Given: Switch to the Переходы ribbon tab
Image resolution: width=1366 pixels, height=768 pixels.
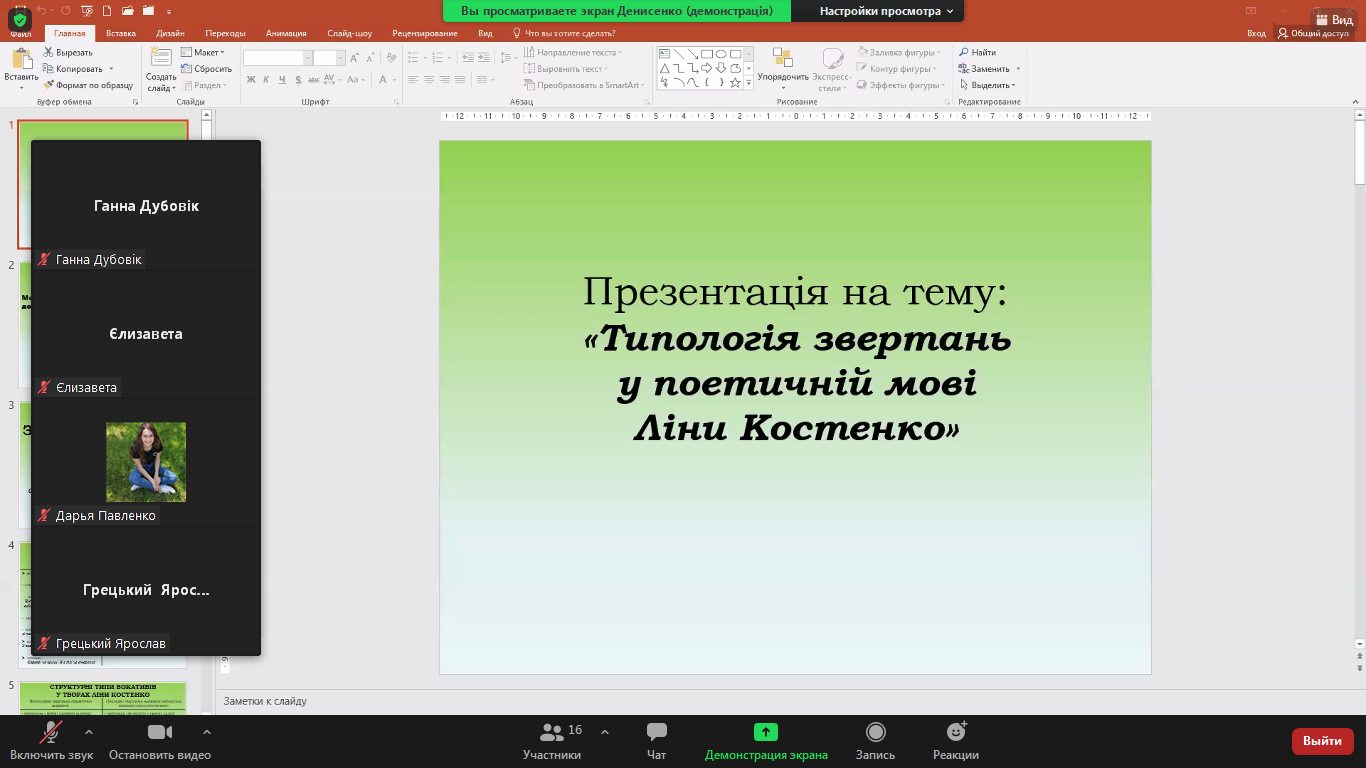Looking at the screenshot, I should 225,33.
